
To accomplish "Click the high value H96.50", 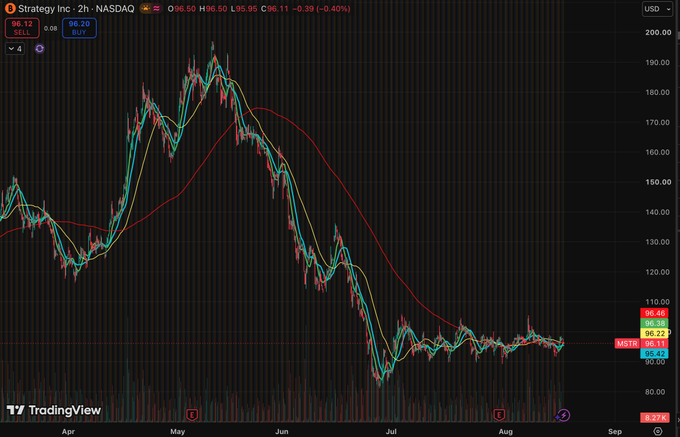I will 213,9.
